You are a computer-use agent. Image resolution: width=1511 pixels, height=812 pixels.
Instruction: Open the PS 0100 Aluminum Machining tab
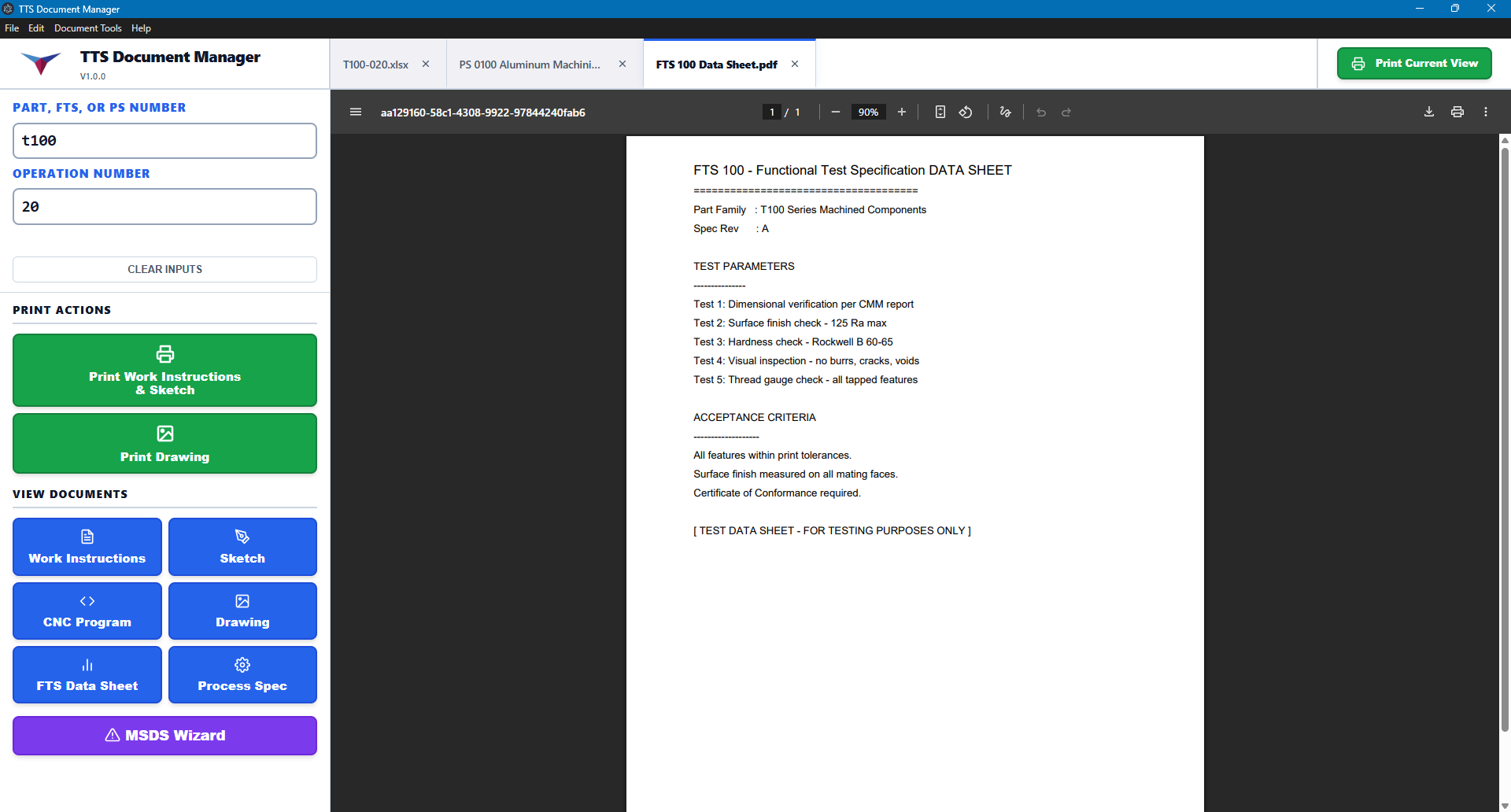coord(529,64)
